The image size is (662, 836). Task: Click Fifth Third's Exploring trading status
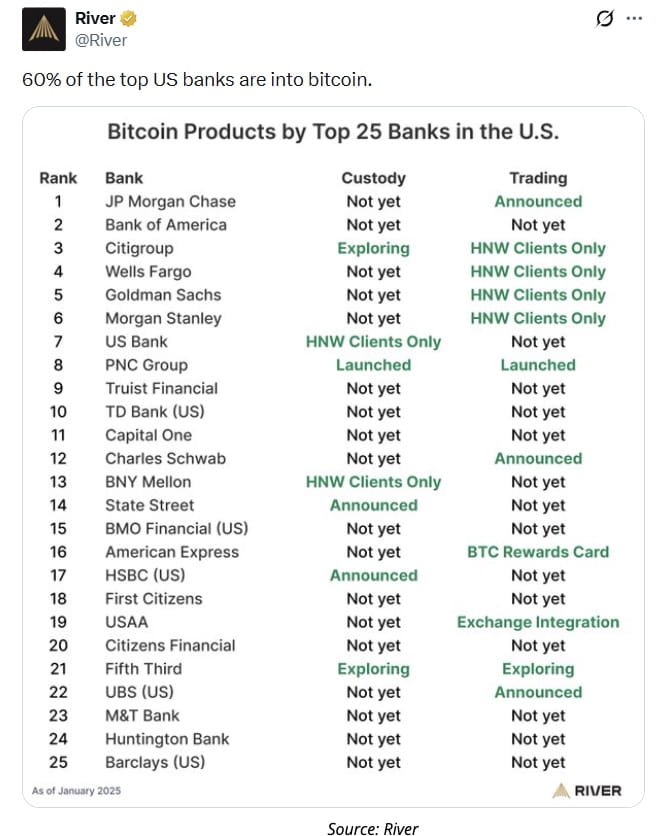tap(538, 669)
